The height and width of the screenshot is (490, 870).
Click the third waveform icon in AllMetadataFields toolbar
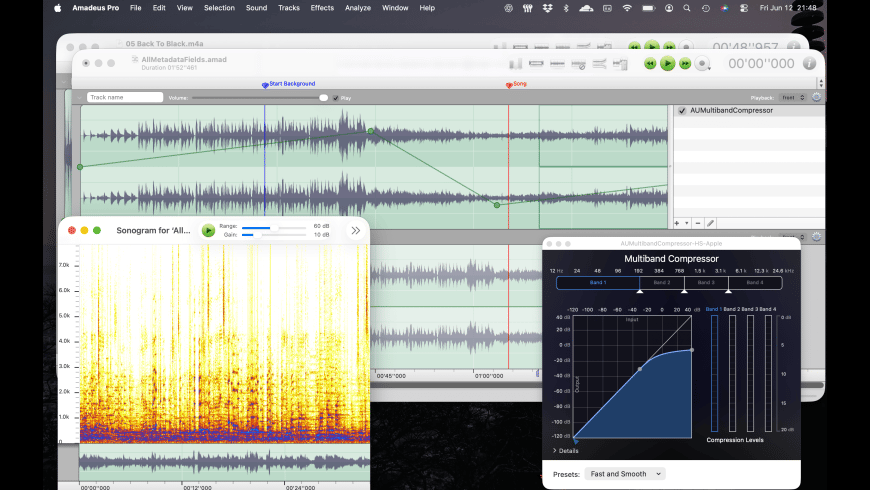557,64
